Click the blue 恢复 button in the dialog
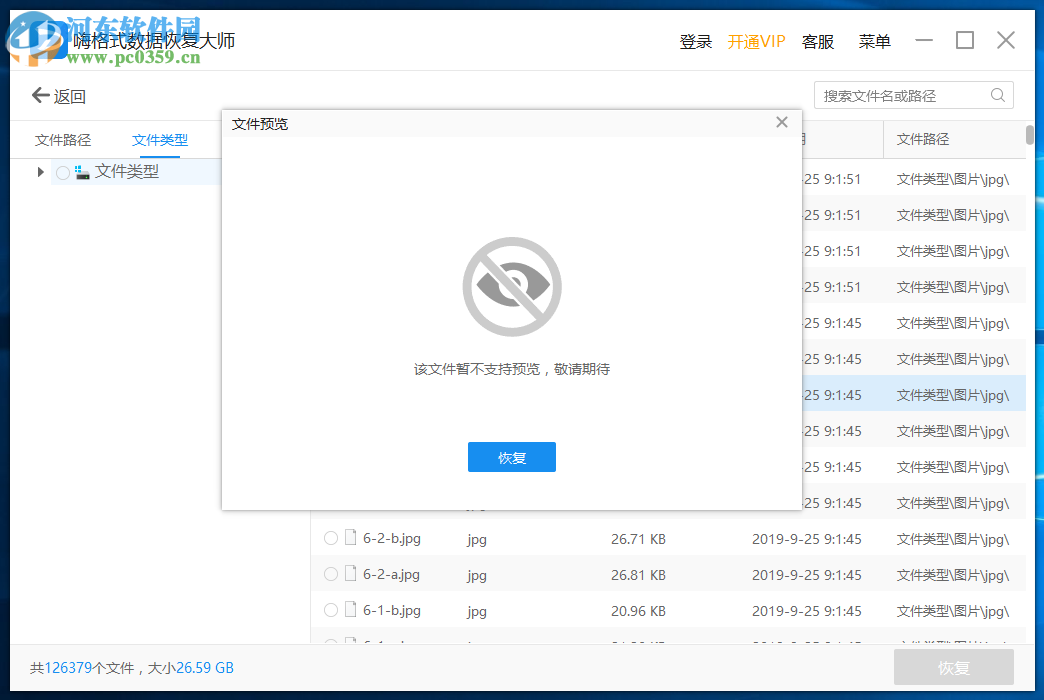This screenshot has height=700, width=1044. [x=511, y=457]
